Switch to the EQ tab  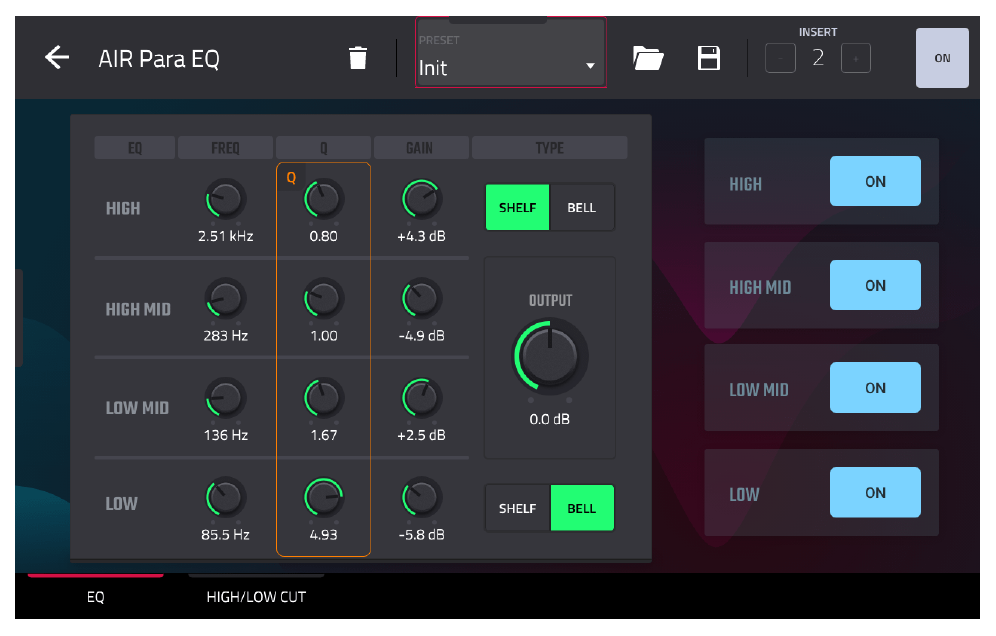click(95, 596)
